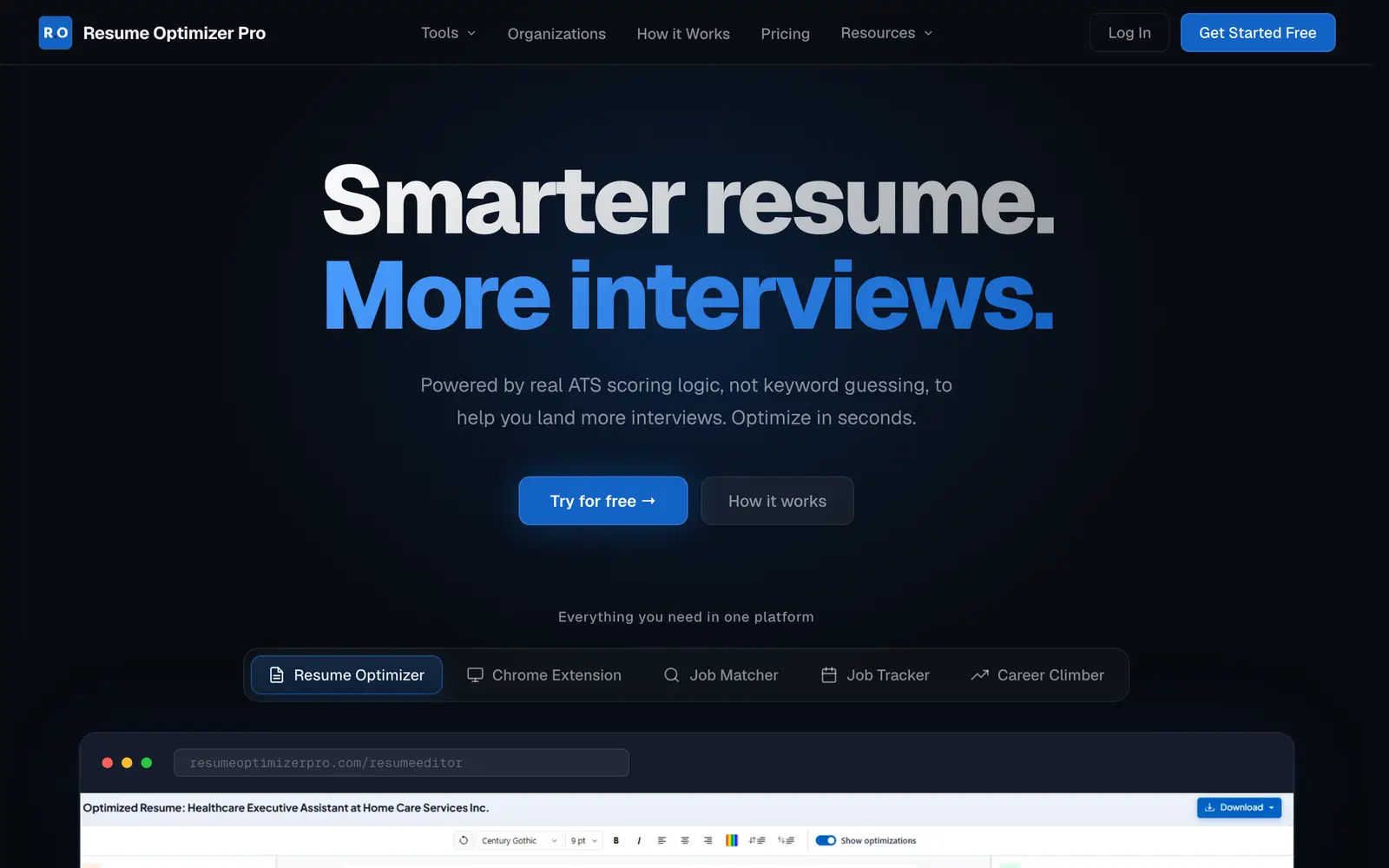The image size is (1389, 868).
Task: Click the Log In button
Action: 1129,33
